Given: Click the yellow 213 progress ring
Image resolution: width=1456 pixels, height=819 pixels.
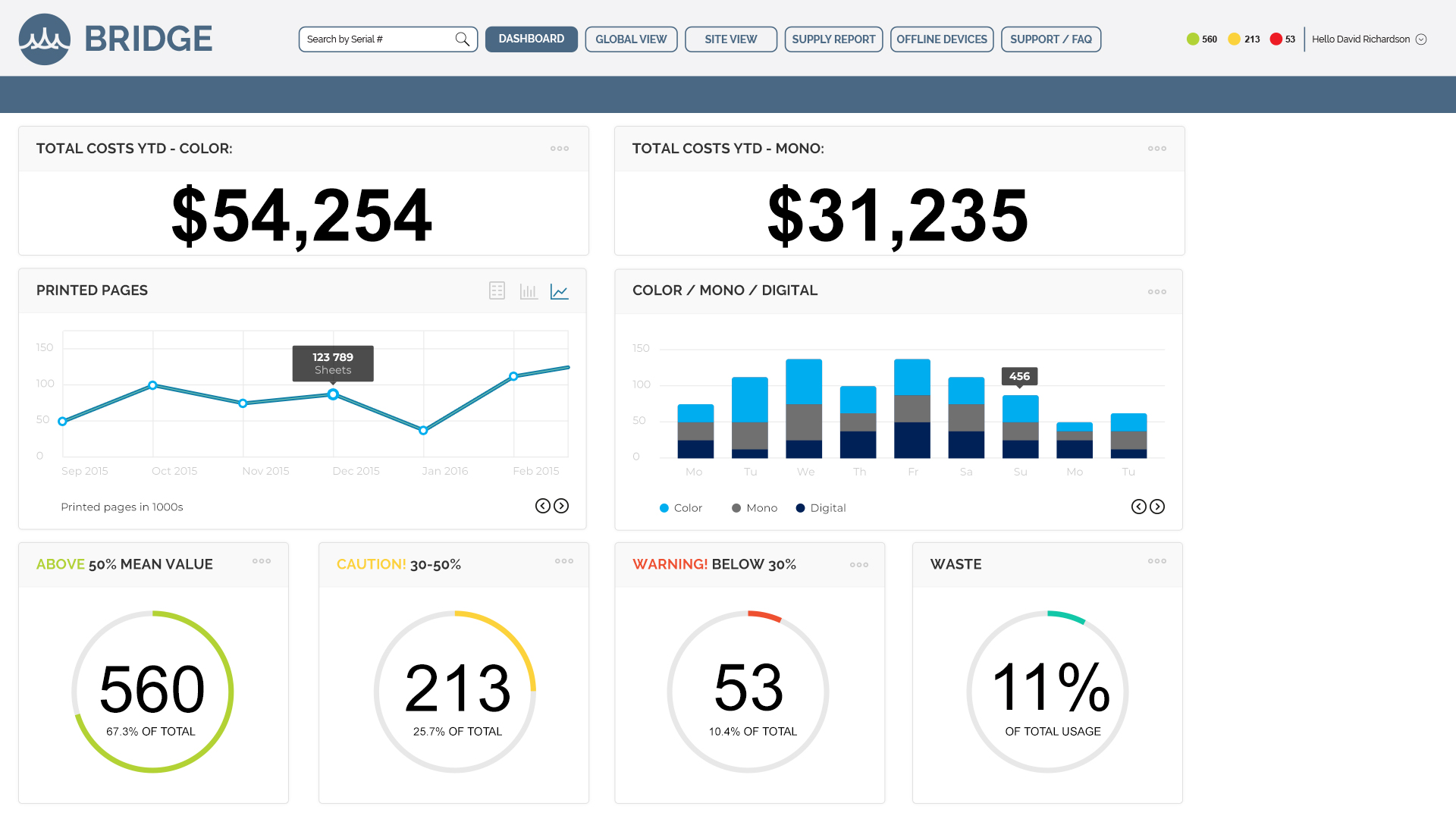Looking at the screenshot, I should coord(455,692).
